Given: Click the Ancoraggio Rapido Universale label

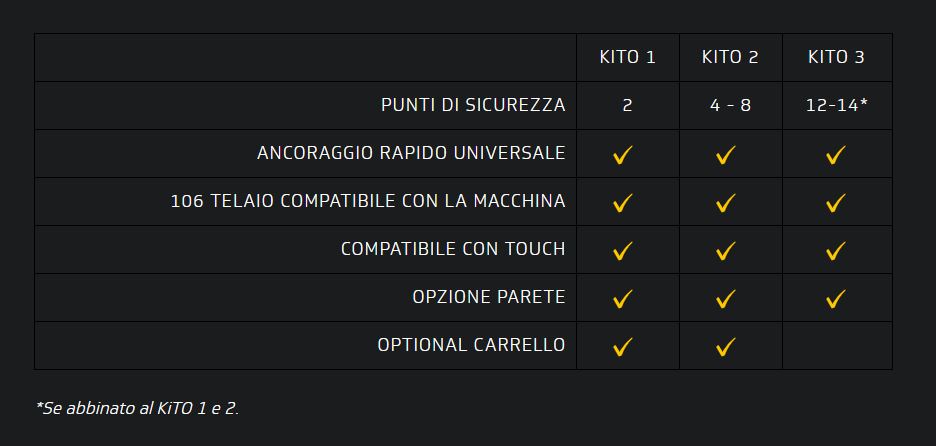Looking at the screenshot, I should (411, 153).
